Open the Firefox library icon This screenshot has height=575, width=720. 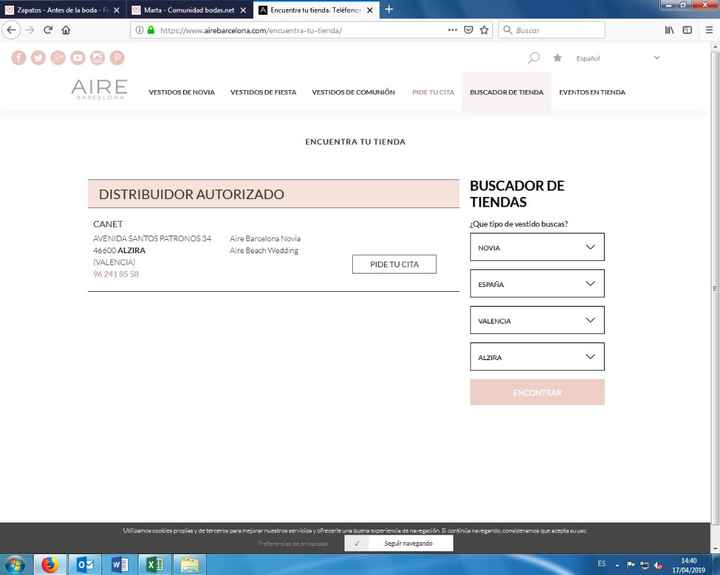coord(669,30)
